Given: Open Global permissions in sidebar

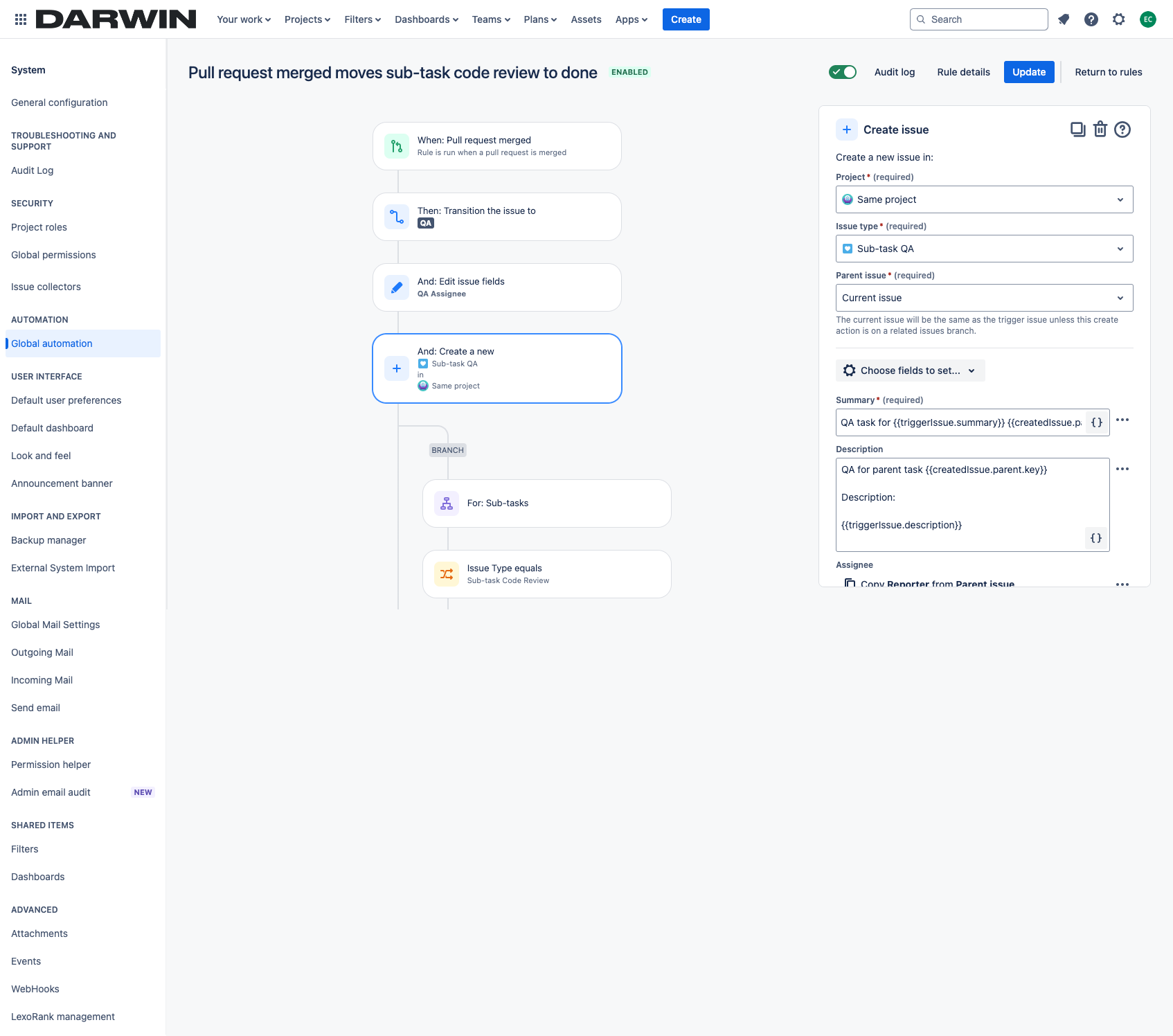Looking at the screenshot, I should point(53,255).
